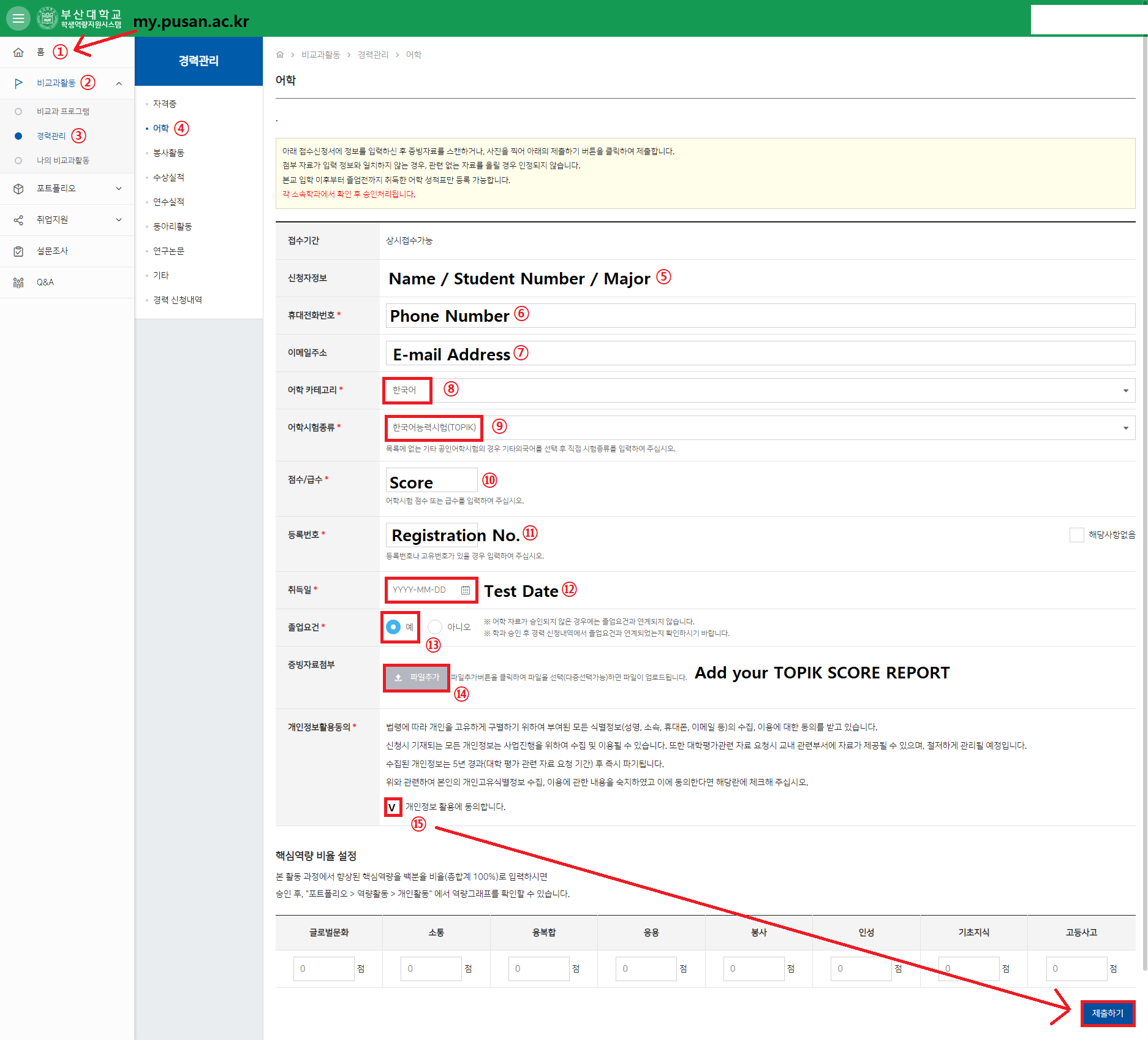The image size is (1148, 1040).
Task: Click the 설문조사 clipboard icon
Action: 18,251
